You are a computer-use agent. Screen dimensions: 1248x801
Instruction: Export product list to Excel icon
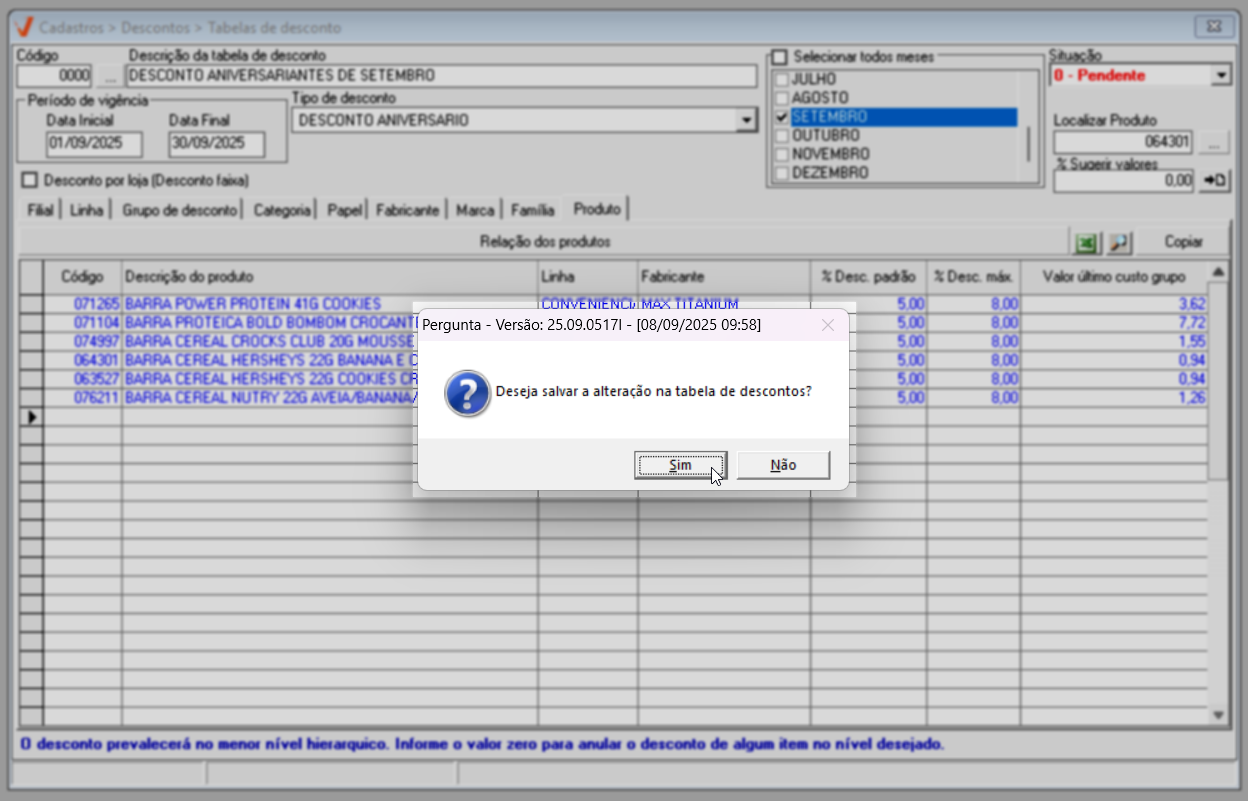[x=1086, y=242]
